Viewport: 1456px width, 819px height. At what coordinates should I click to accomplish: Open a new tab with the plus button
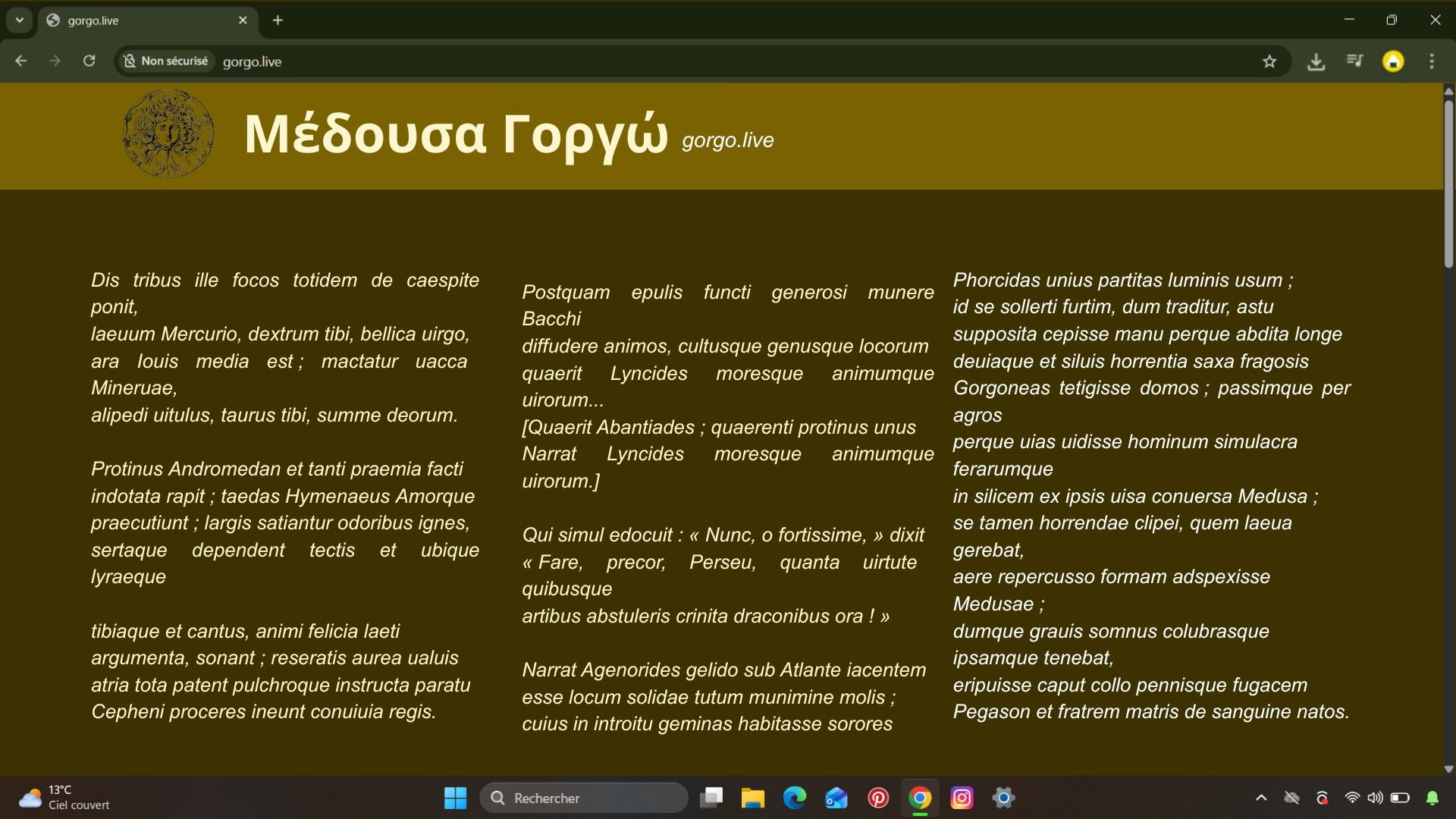[278, 20]
